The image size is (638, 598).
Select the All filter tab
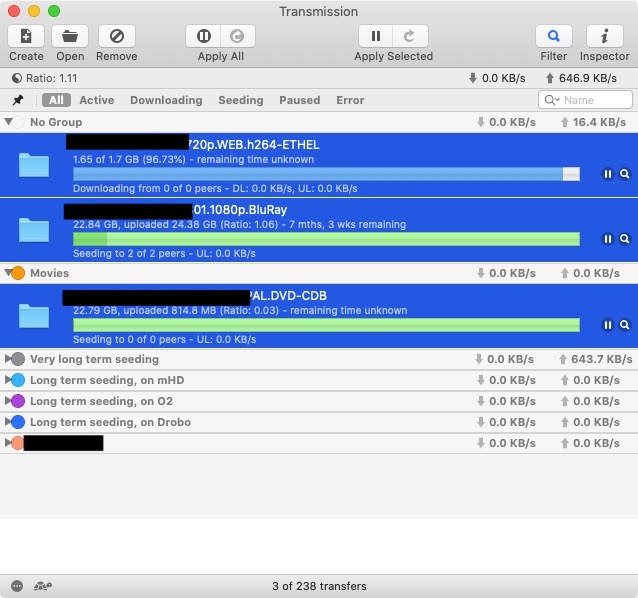tap(56, 100)
